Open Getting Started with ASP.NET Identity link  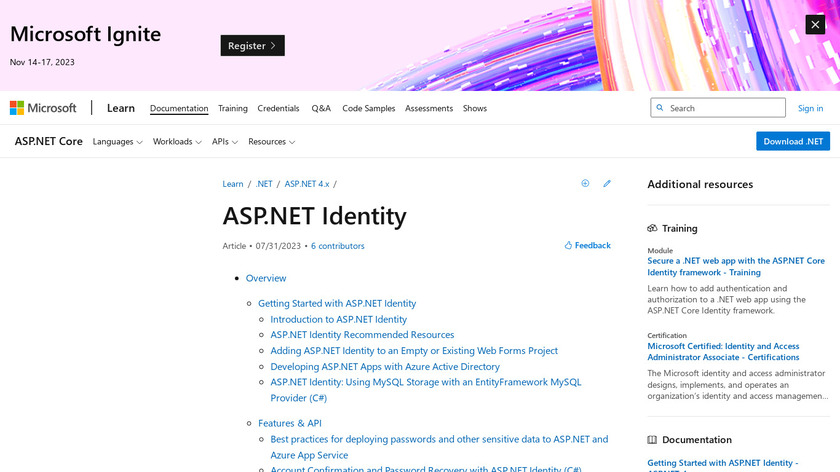[x=337, y=303]
